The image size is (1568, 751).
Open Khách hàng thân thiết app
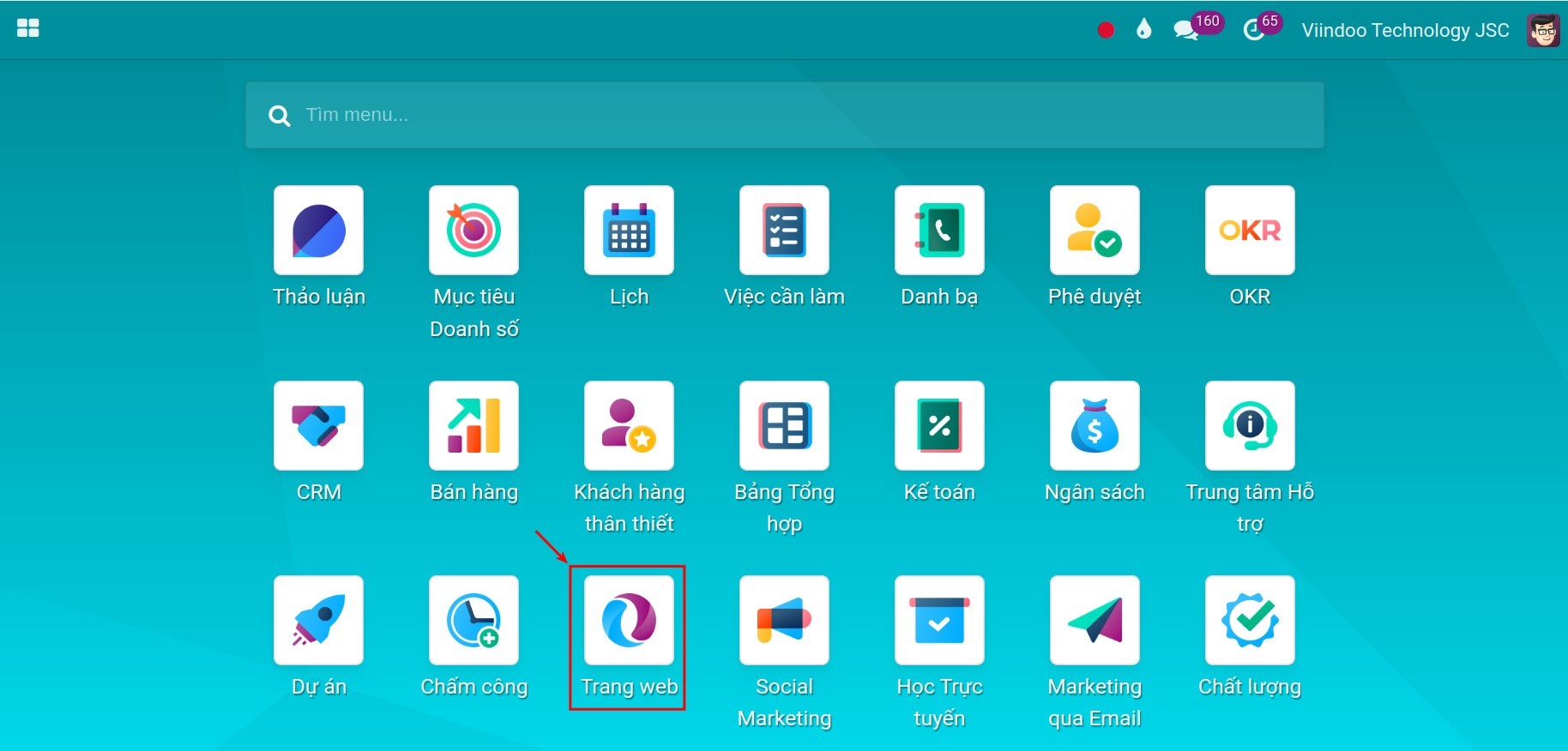coord(629,426)
